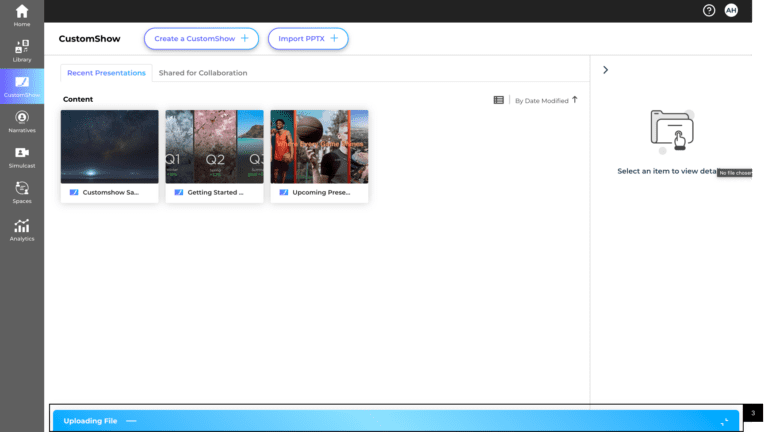The image size is (768, 432).
Task: Minimize the Uploading File bar
Action: (131, 421)
